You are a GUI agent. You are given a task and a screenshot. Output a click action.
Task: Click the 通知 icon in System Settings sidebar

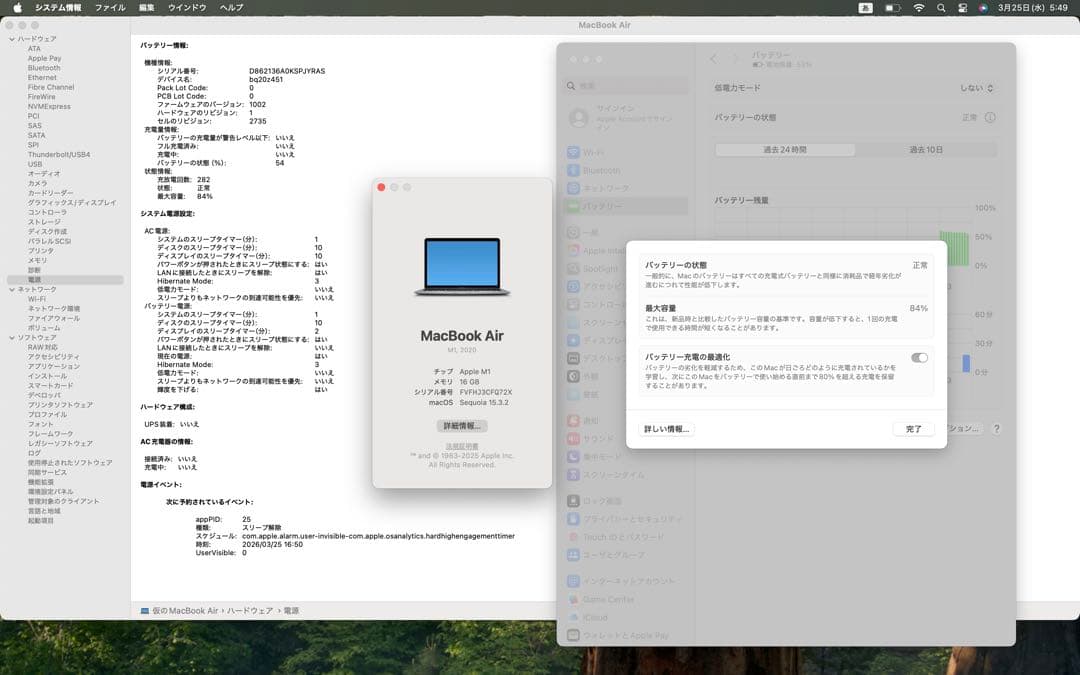(573, 420)
